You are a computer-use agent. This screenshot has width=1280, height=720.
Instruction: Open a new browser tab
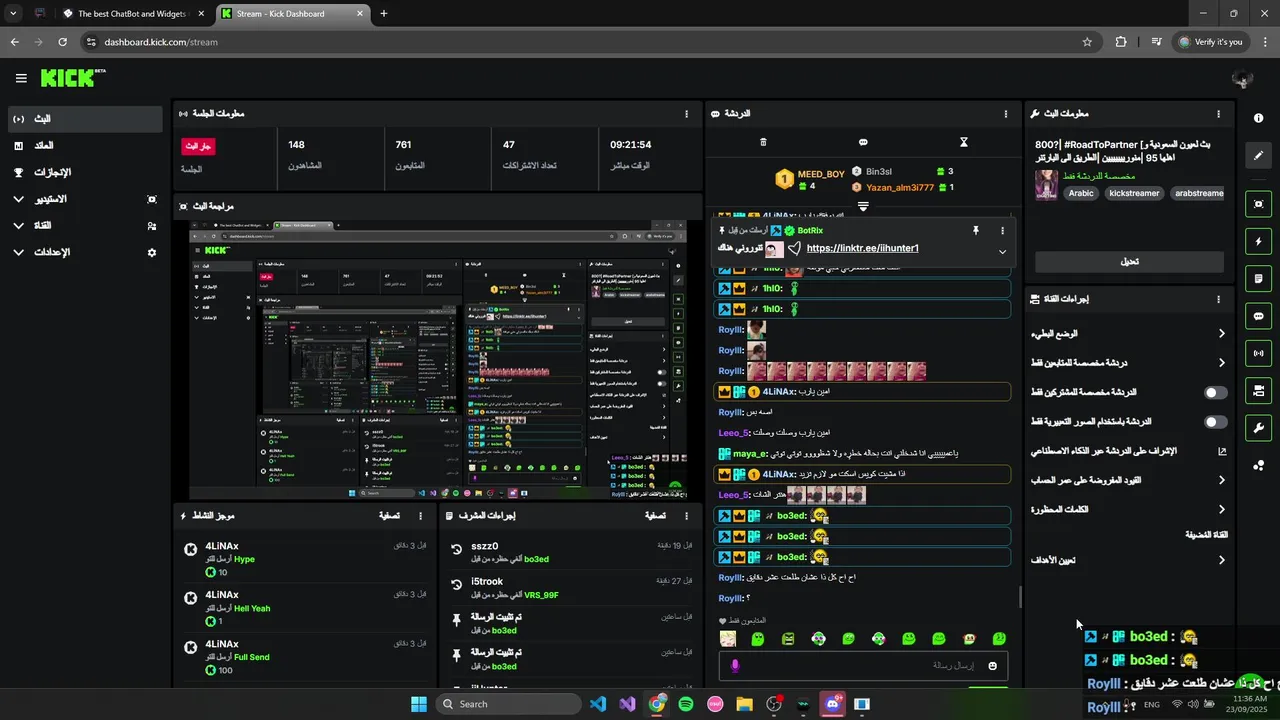[384, 13]
